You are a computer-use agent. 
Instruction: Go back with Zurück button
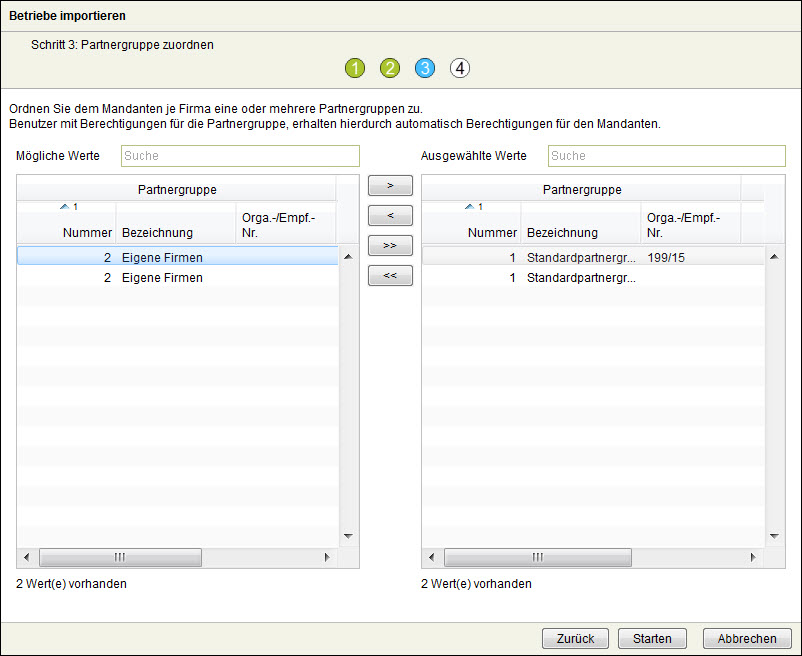(x=575, y=638)
